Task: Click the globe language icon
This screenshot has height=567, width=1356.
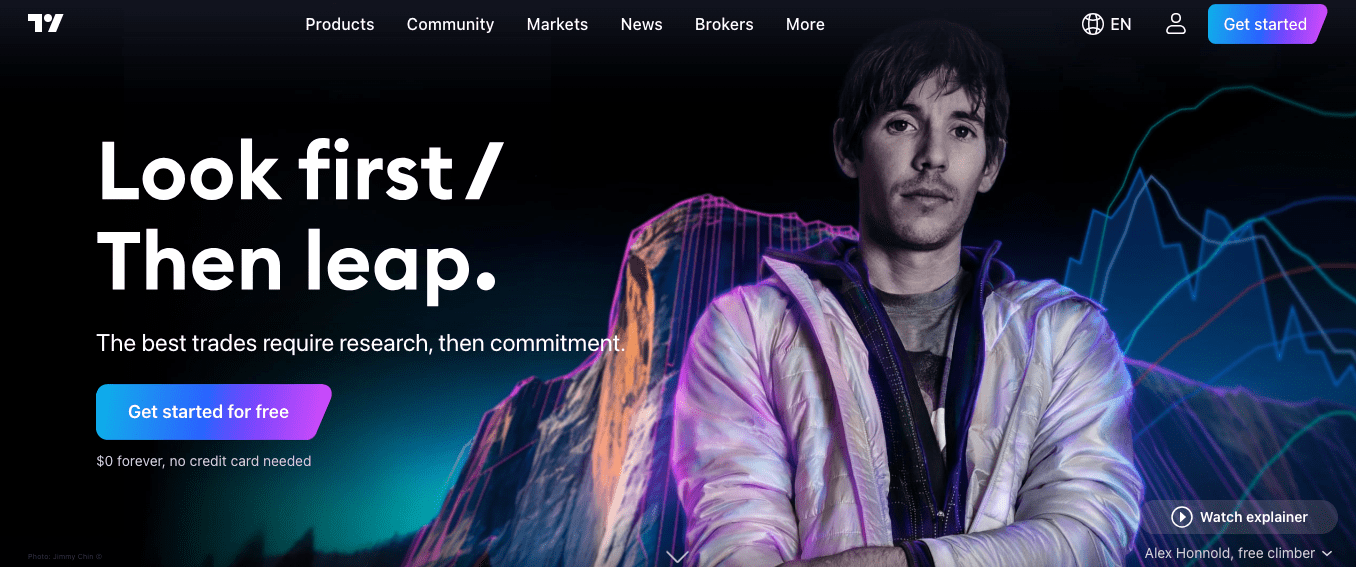Action: (1093, 24)
